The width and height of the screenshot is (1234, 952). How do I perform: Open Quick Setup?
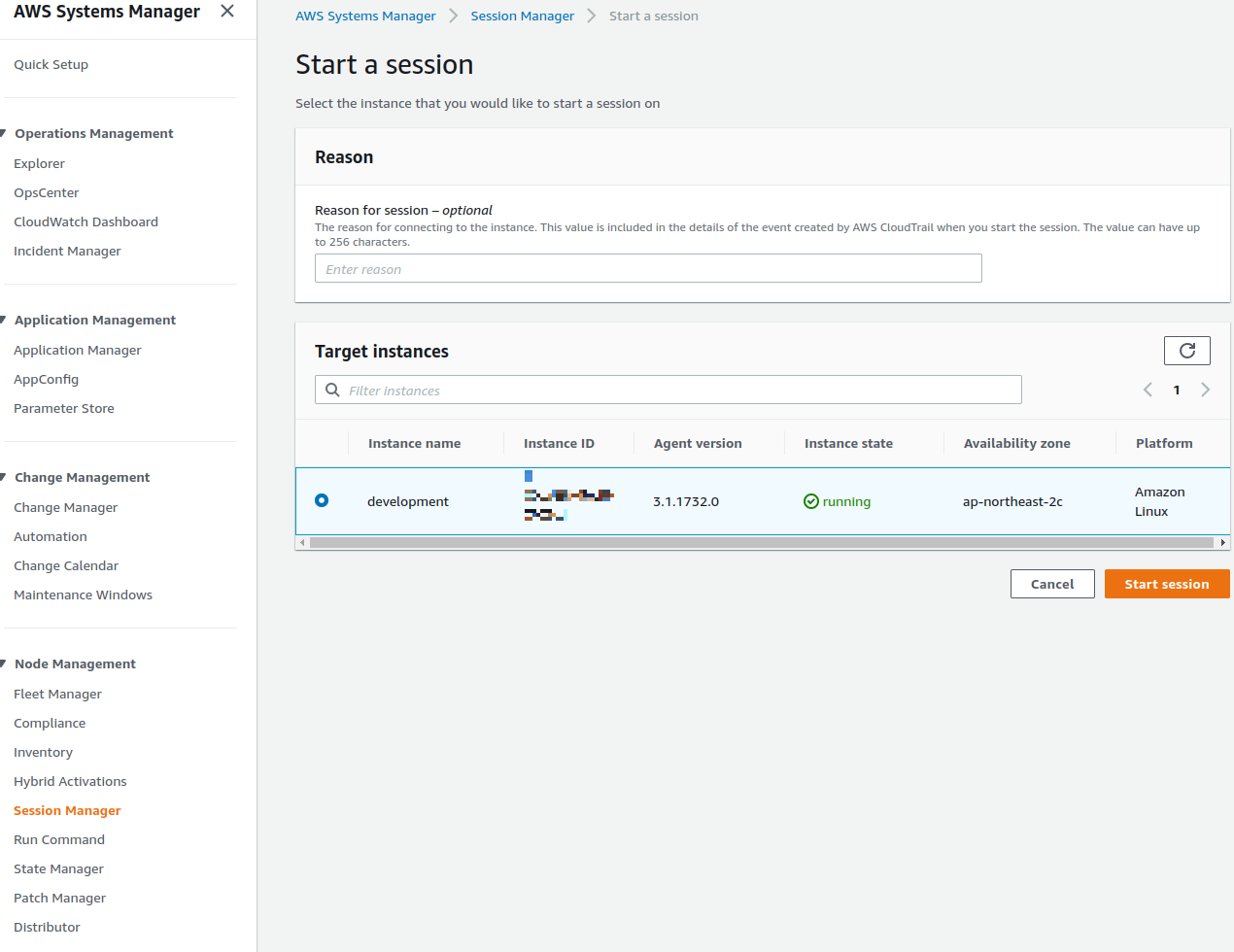[51, 64]
